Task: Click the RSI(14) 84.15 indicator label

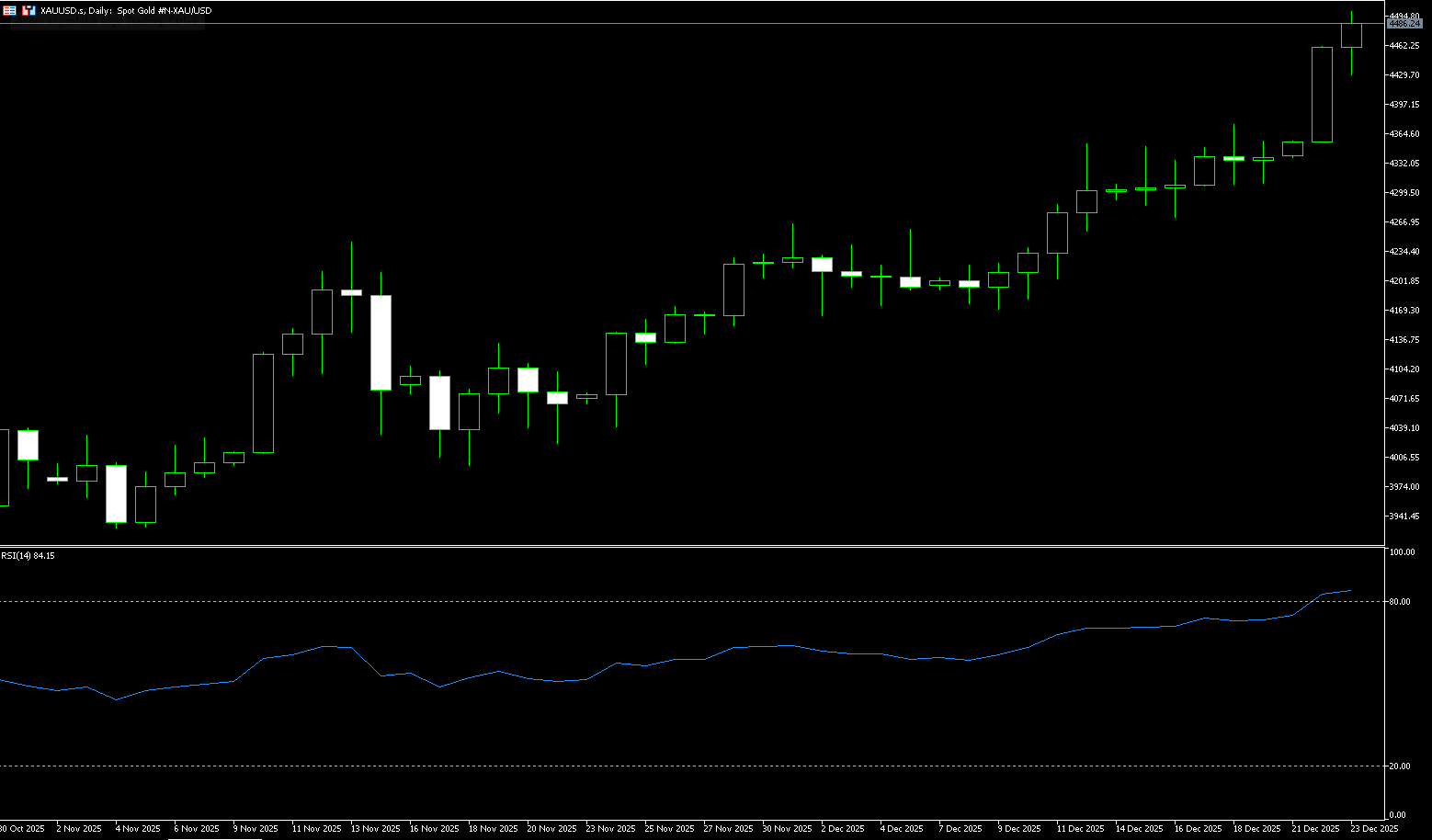Action: pos(28,556)
